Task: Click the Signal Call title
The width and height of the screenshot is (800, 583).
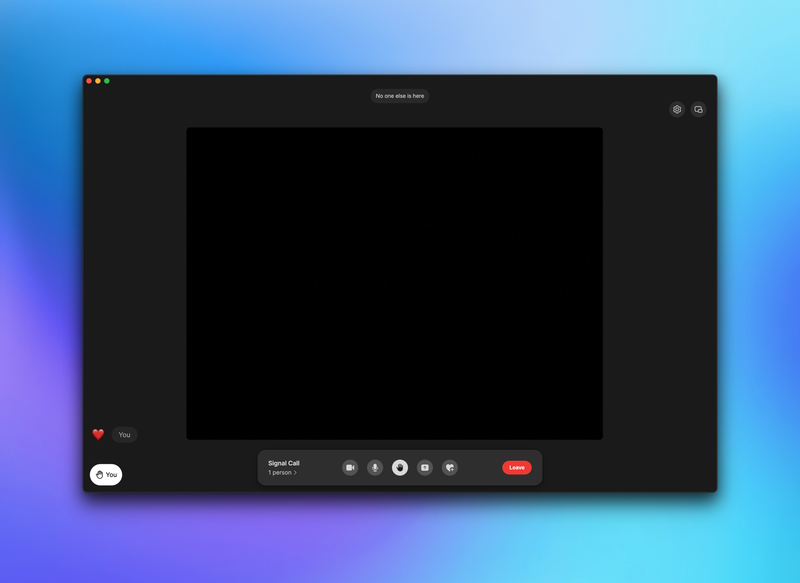Action: tap(284, 463)
